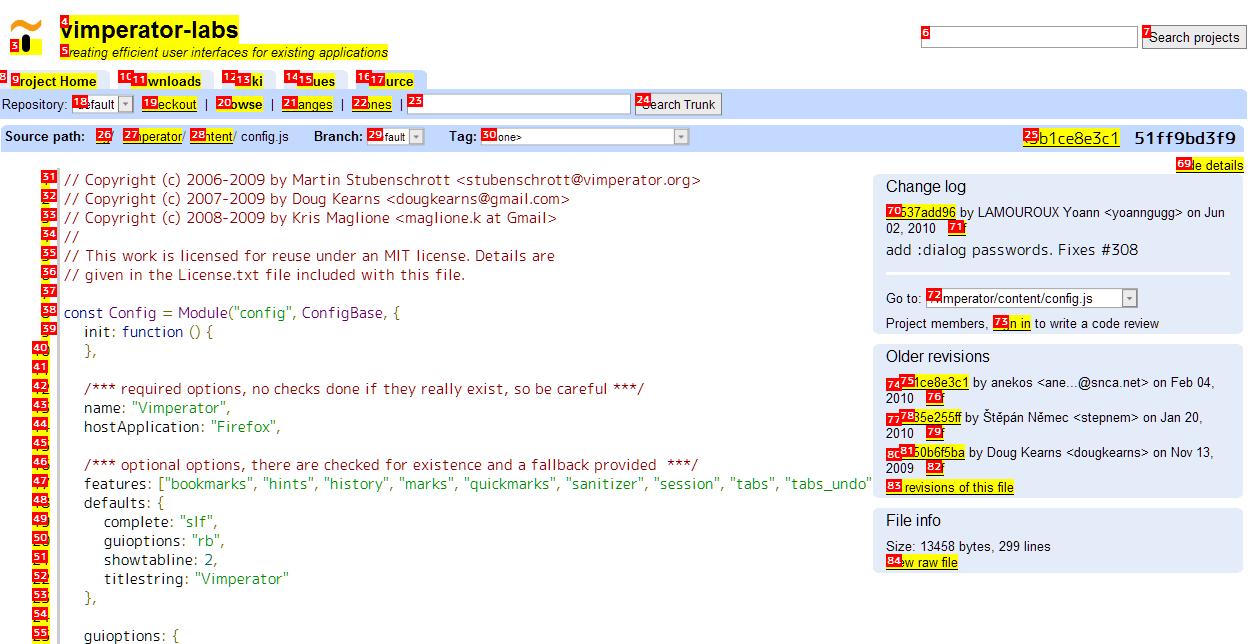Viewport: 1249px width, 644px height.
Task: Expand the Repository dropdown
Action: click(103, 104)
